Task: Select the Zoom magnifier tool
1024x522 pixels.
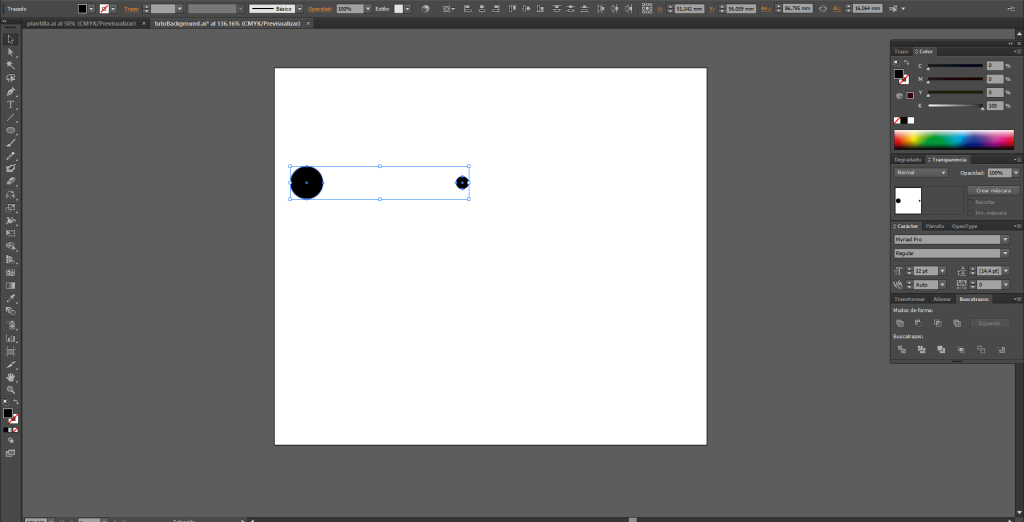Action: [x=10, y=389]
